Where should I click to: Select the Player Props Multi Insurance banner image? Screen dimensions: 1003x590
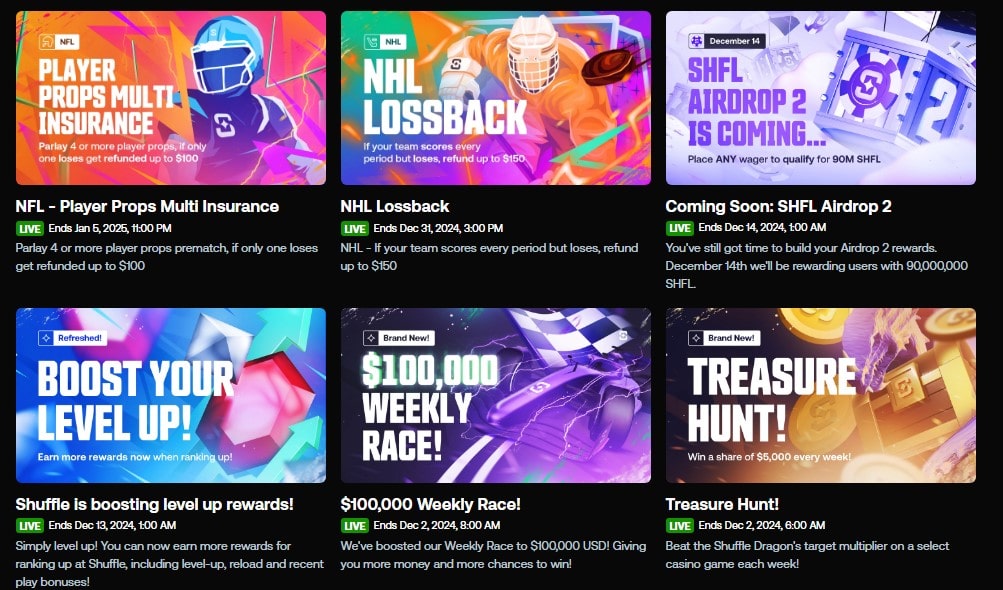[171, 98]
